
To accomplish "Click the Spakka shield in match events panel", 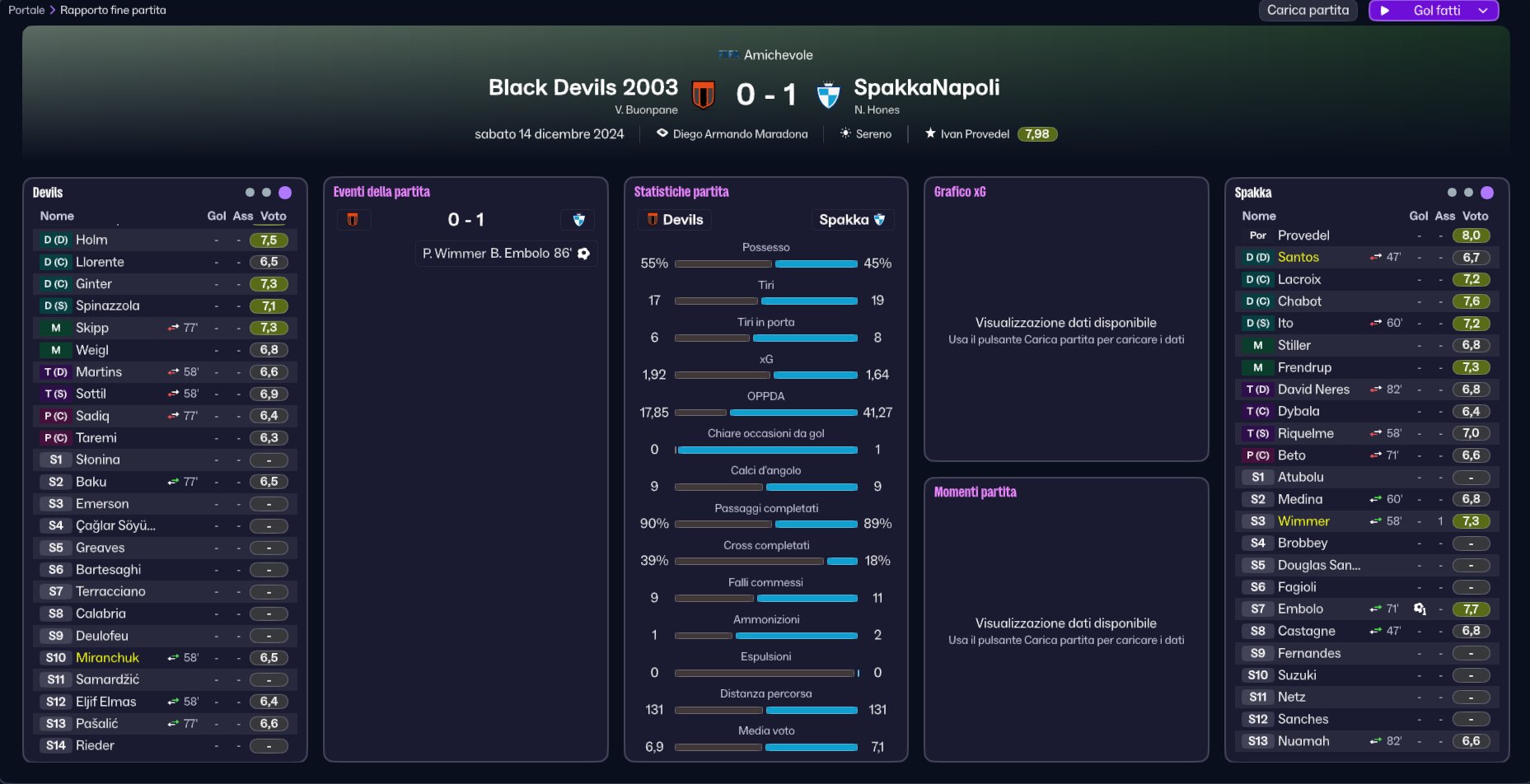I will 578,220.
